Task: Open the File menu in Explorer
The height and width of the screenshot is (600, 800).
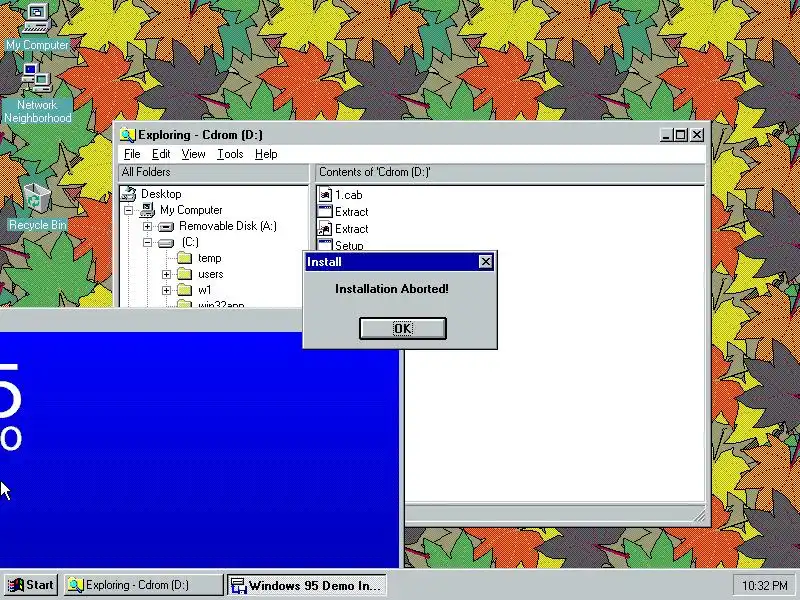Action: 132,154
